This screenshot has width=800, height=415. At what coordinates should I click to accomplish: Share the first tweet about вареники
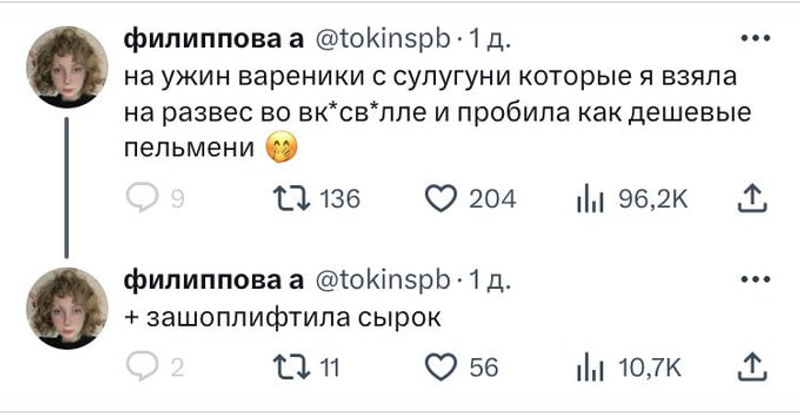tap(748, 200)
